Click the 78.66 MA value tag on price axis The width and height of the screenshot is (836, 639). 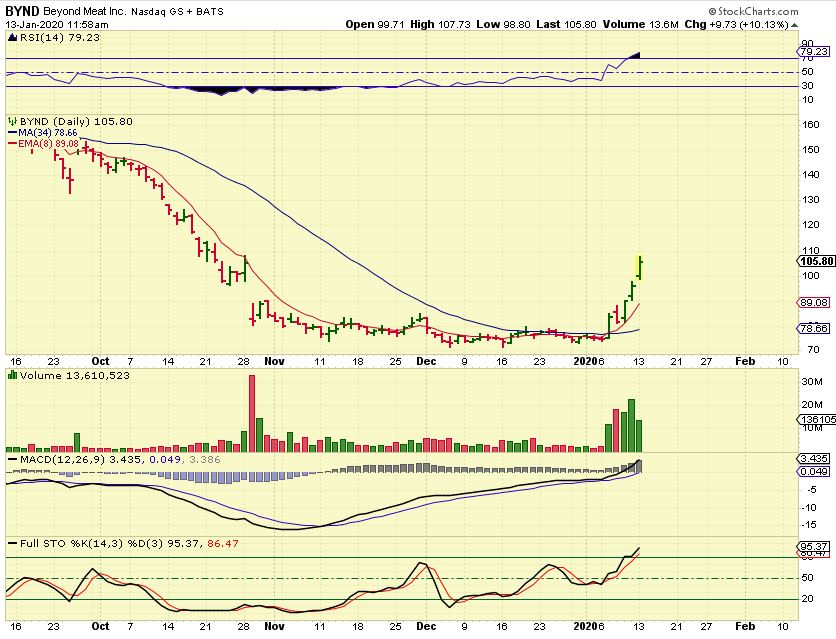pyautogui.click(x=814, y=329)
